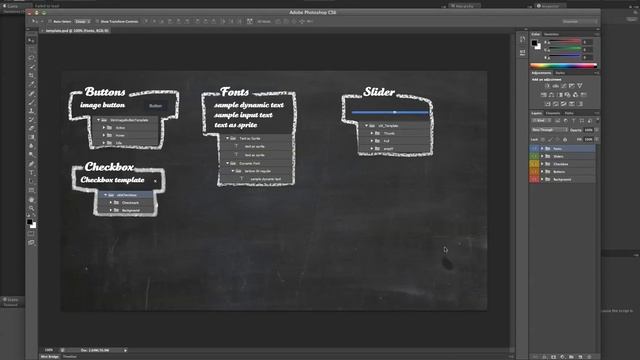Add a Black & White adjustment
640x360 pixels.
[x=560, y=95]
